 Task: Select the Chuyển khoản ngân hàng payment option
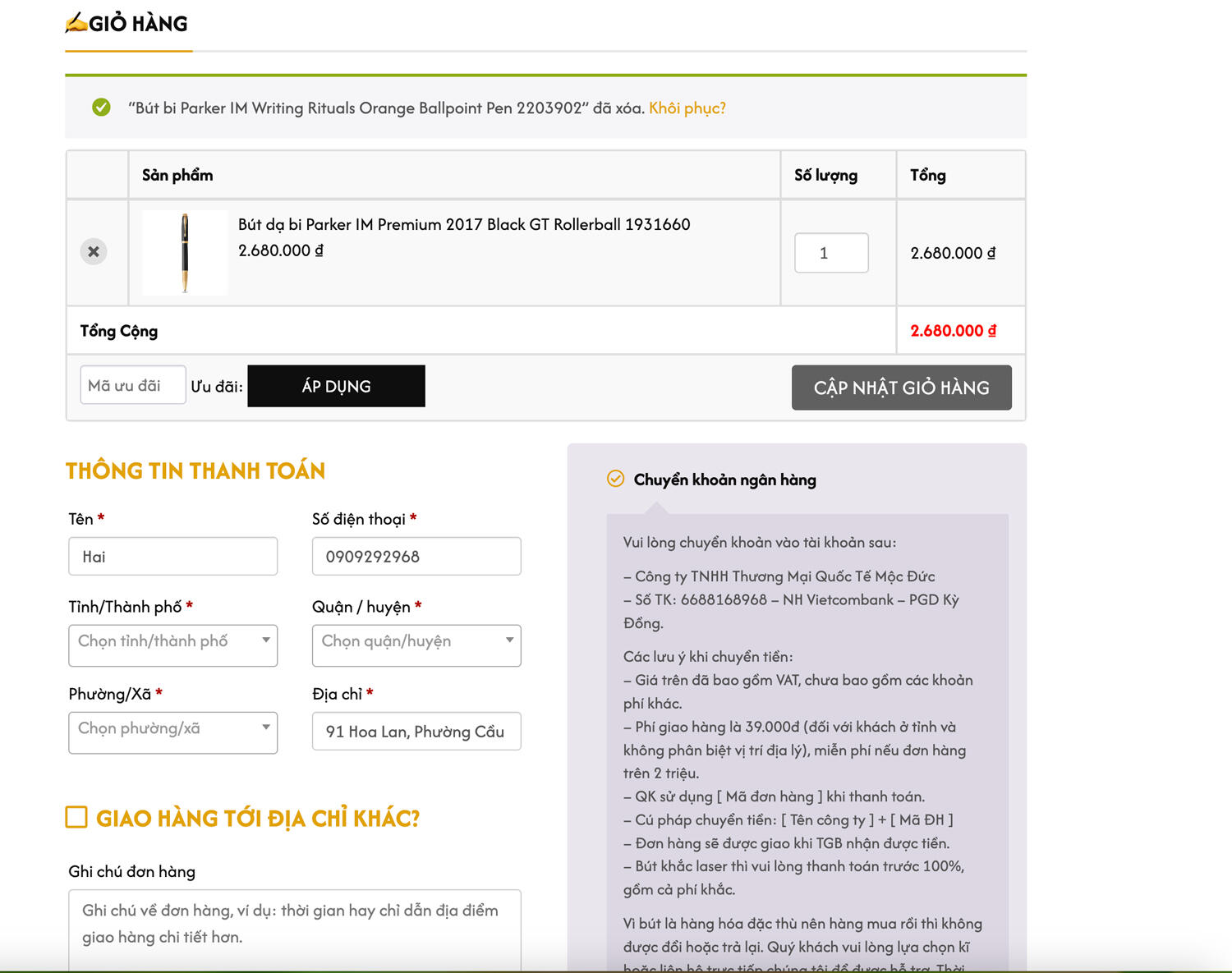[x=615, y=479]
